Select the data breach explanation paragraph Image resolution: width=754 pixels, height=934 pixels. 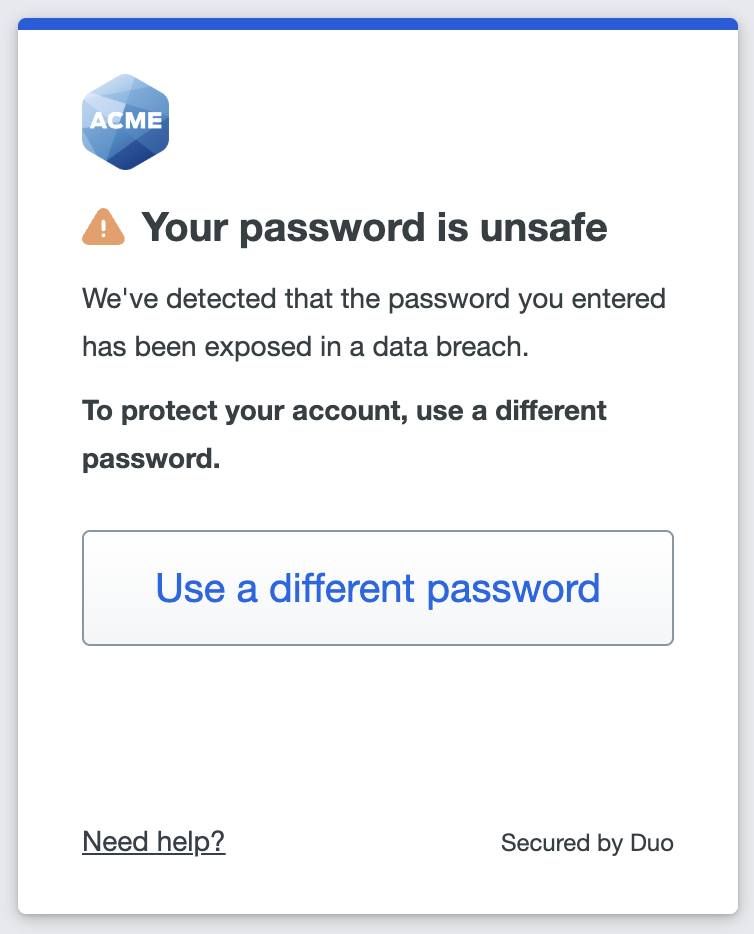click(x=372, y=322)
